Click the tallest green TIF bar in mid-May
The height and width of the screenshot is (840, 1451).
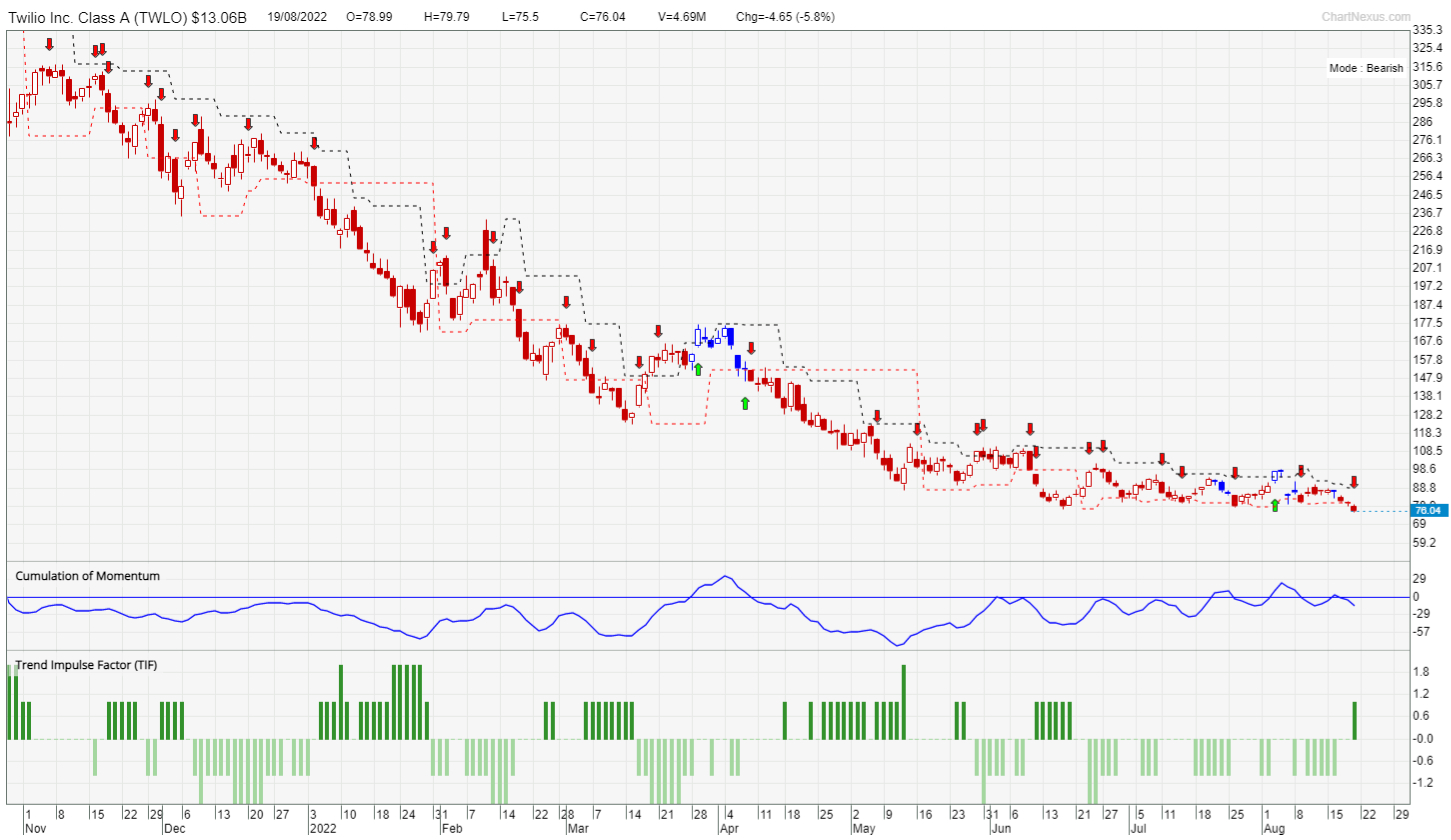click(x=903, y=702)
